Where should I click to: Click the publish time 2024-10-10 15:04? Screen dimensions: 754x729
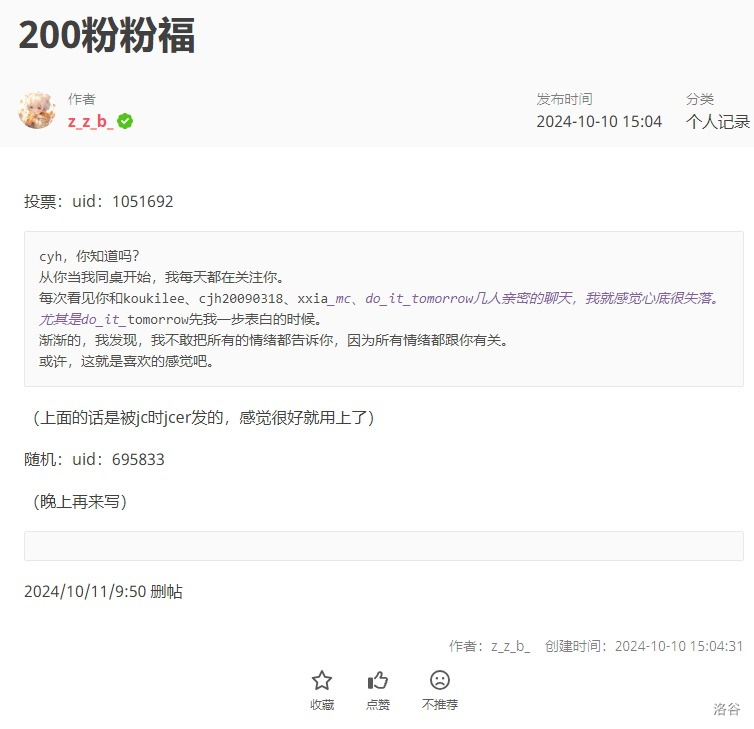pos(599,122)
